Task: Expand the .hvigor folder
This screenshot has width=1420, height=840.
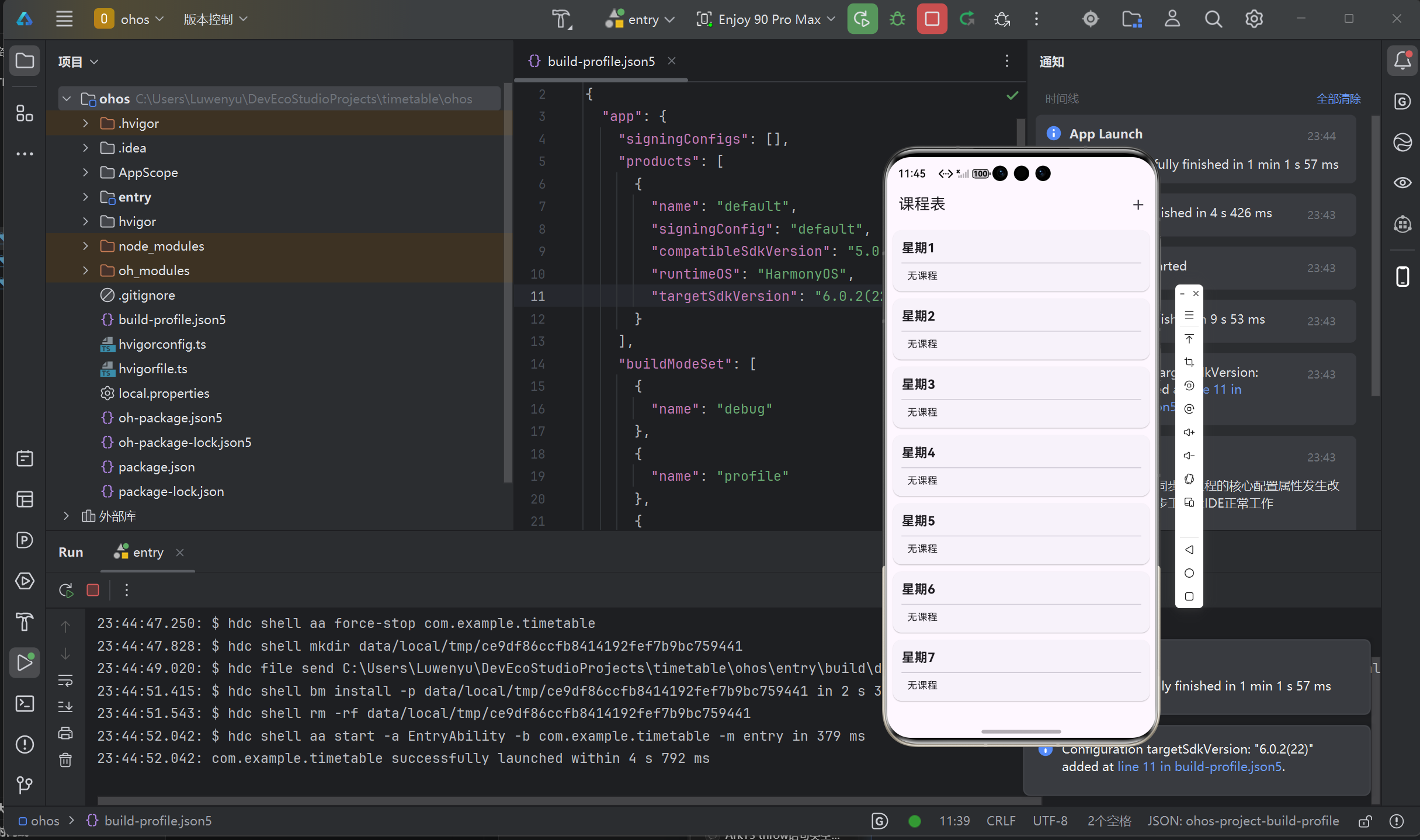Action: point(85,123)
